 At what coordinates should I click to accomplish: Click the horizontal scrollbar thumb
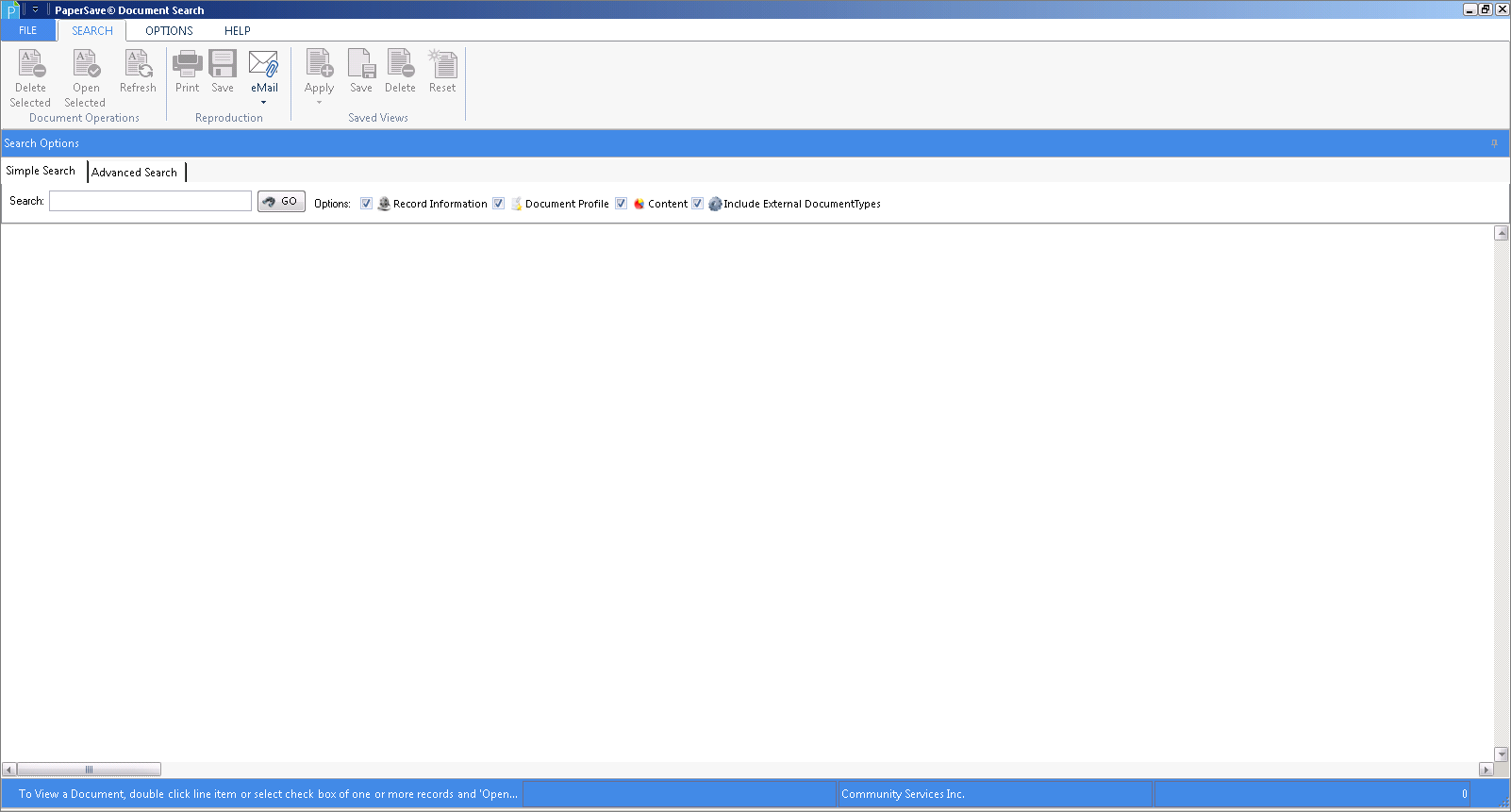[90, 770]
